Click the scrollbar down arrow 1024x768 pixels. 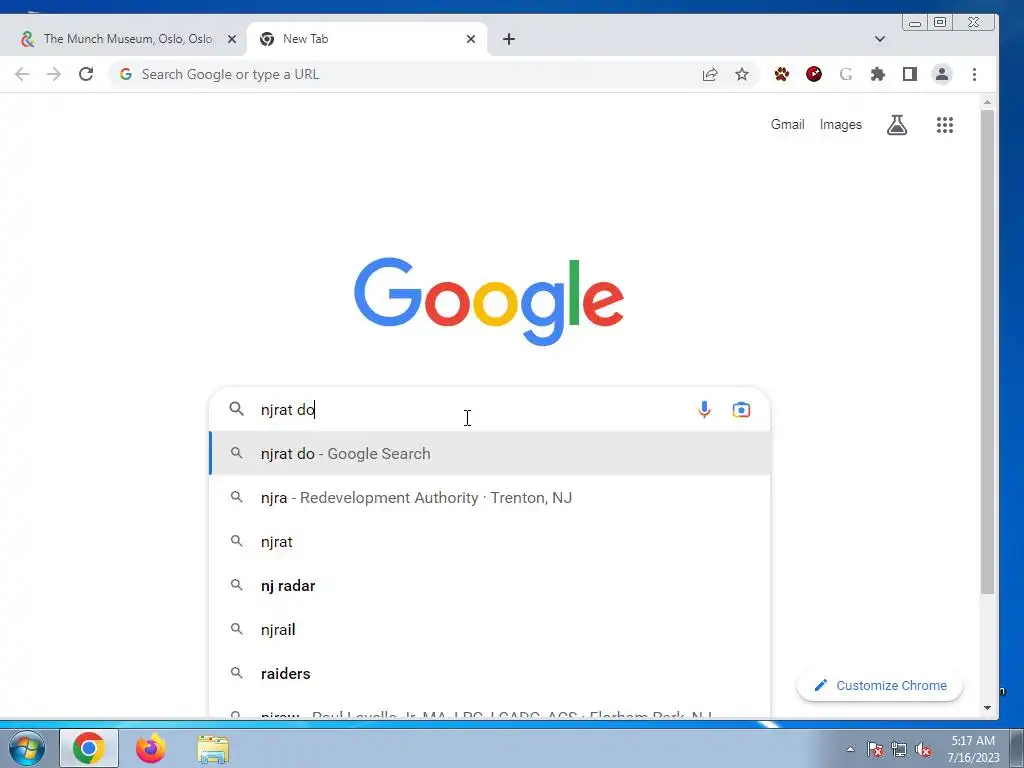(987, 708)
